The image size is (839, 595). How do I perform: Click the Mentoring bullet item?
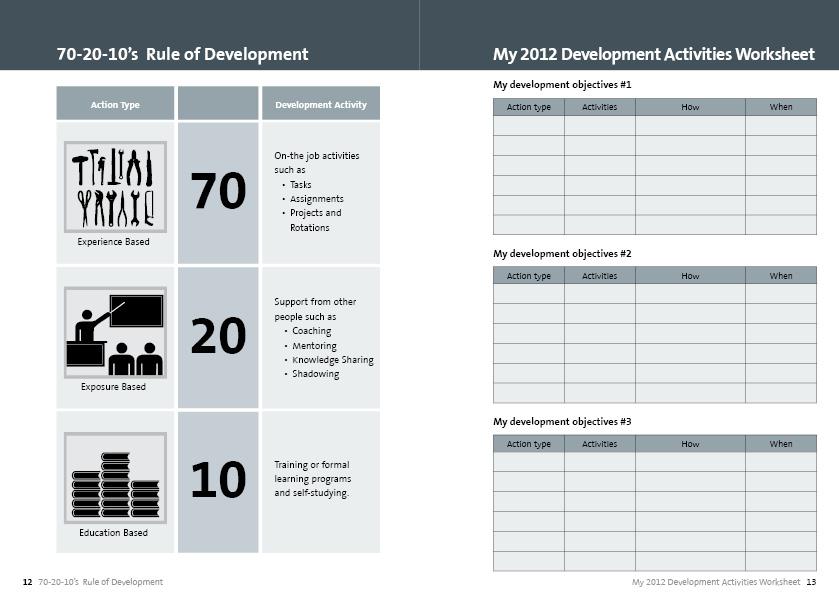314,346
